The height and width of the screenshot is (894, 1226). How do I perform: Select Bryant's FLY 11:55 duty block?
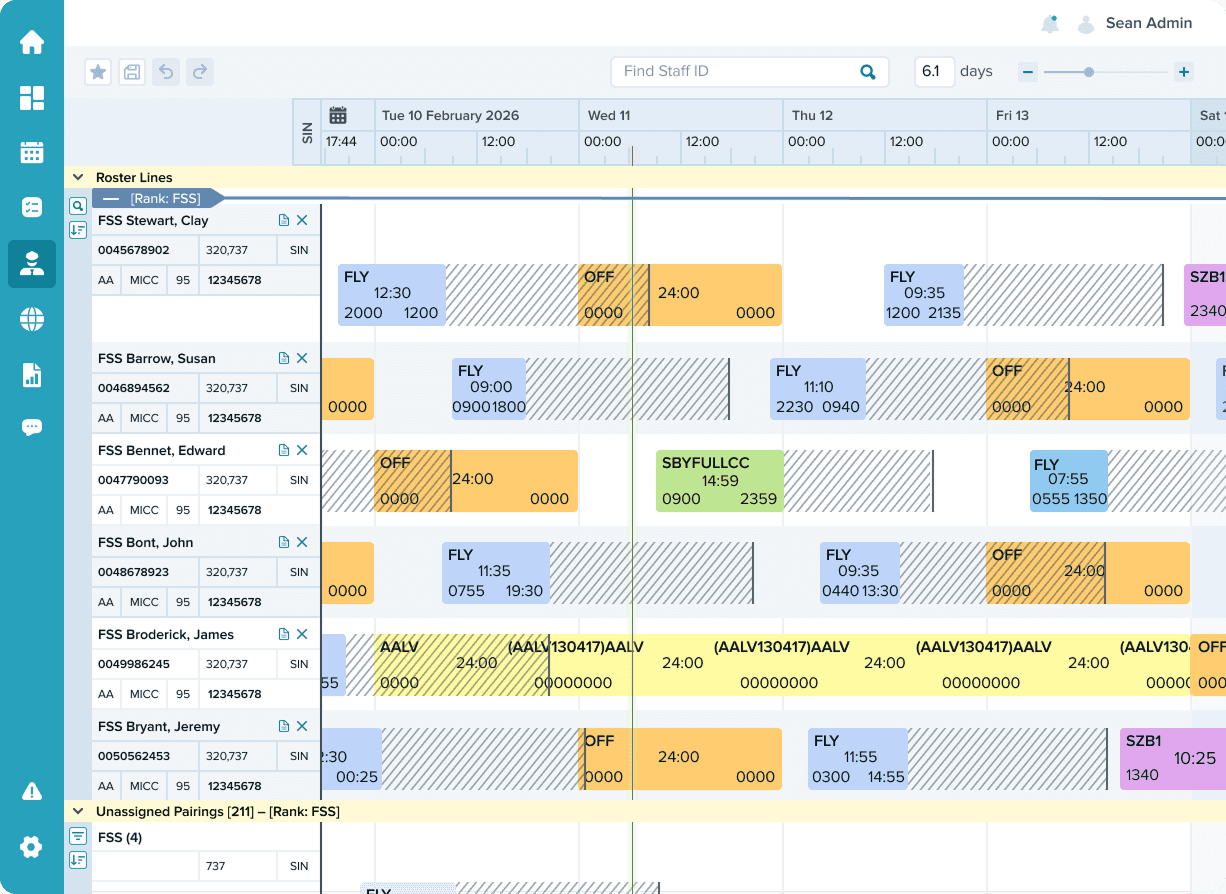858,757
